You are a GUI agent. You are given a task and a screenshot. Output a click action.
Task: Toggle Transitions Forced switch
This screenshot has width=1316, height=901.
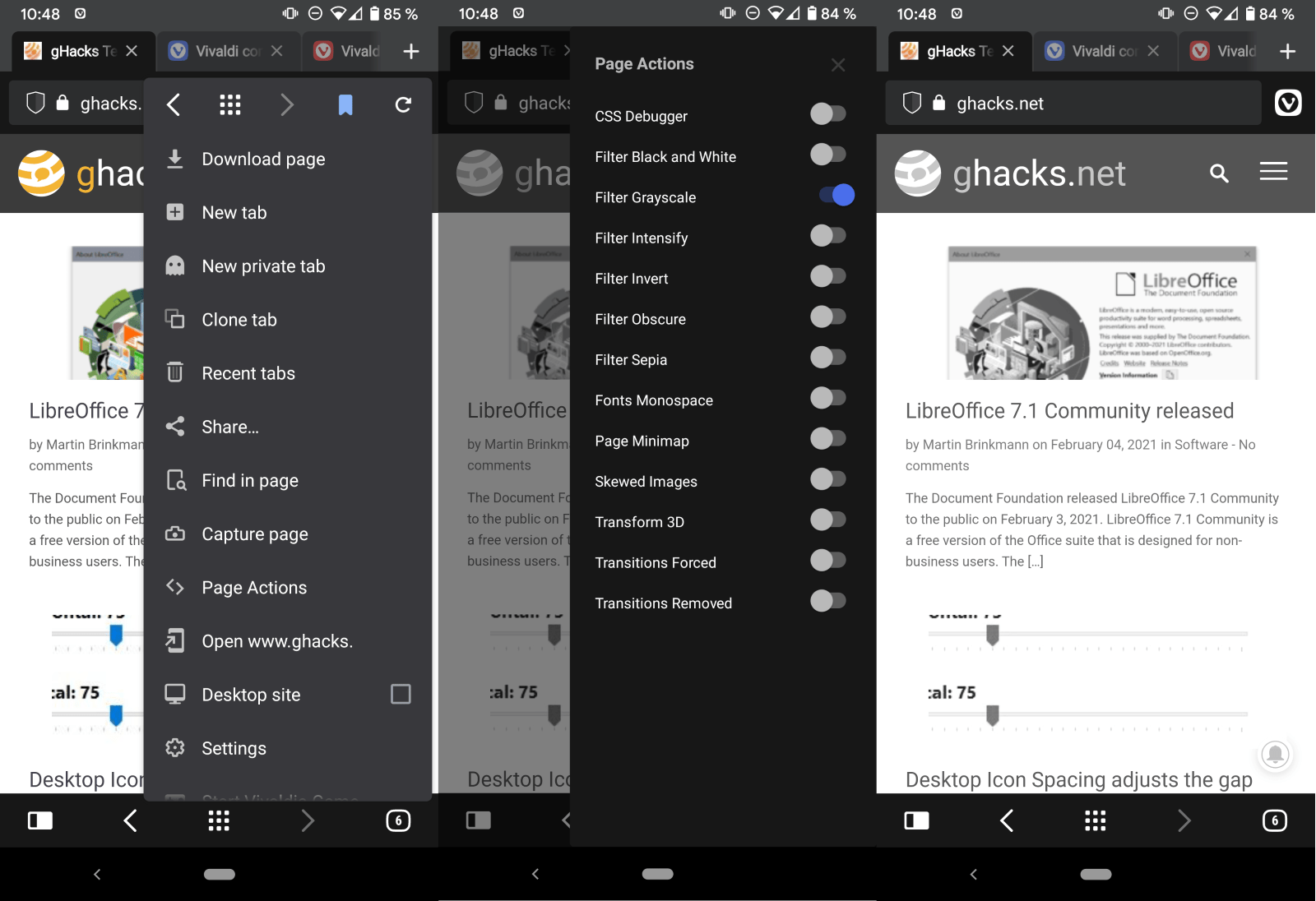coord(828,560)
